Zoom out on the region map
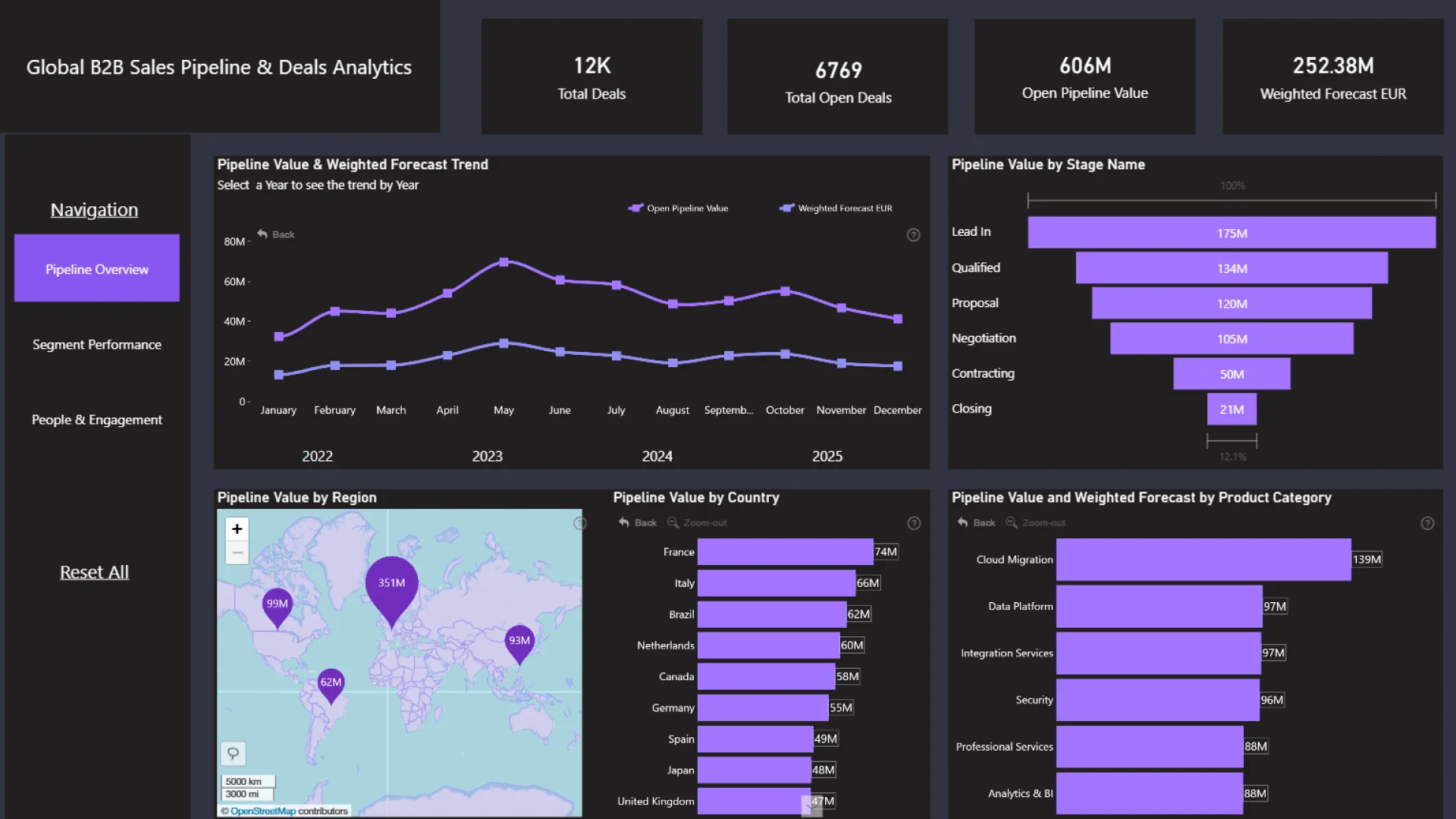 pyautogui.click(x=237, y=553)
